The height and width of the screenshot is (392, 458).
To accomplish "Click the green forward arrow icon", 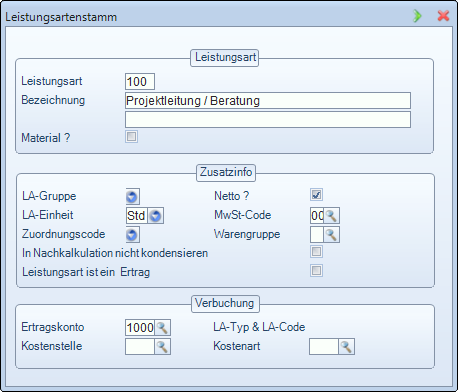I will point(417,16).
